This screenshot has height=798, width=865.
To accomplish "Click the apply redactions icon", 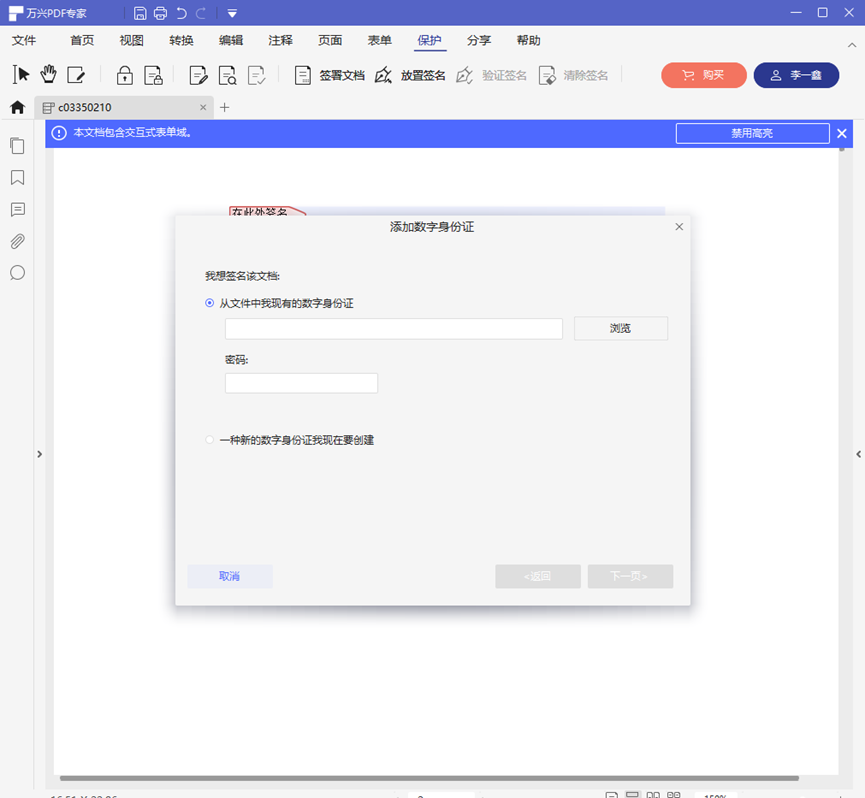I will click(x=257, y=75).
